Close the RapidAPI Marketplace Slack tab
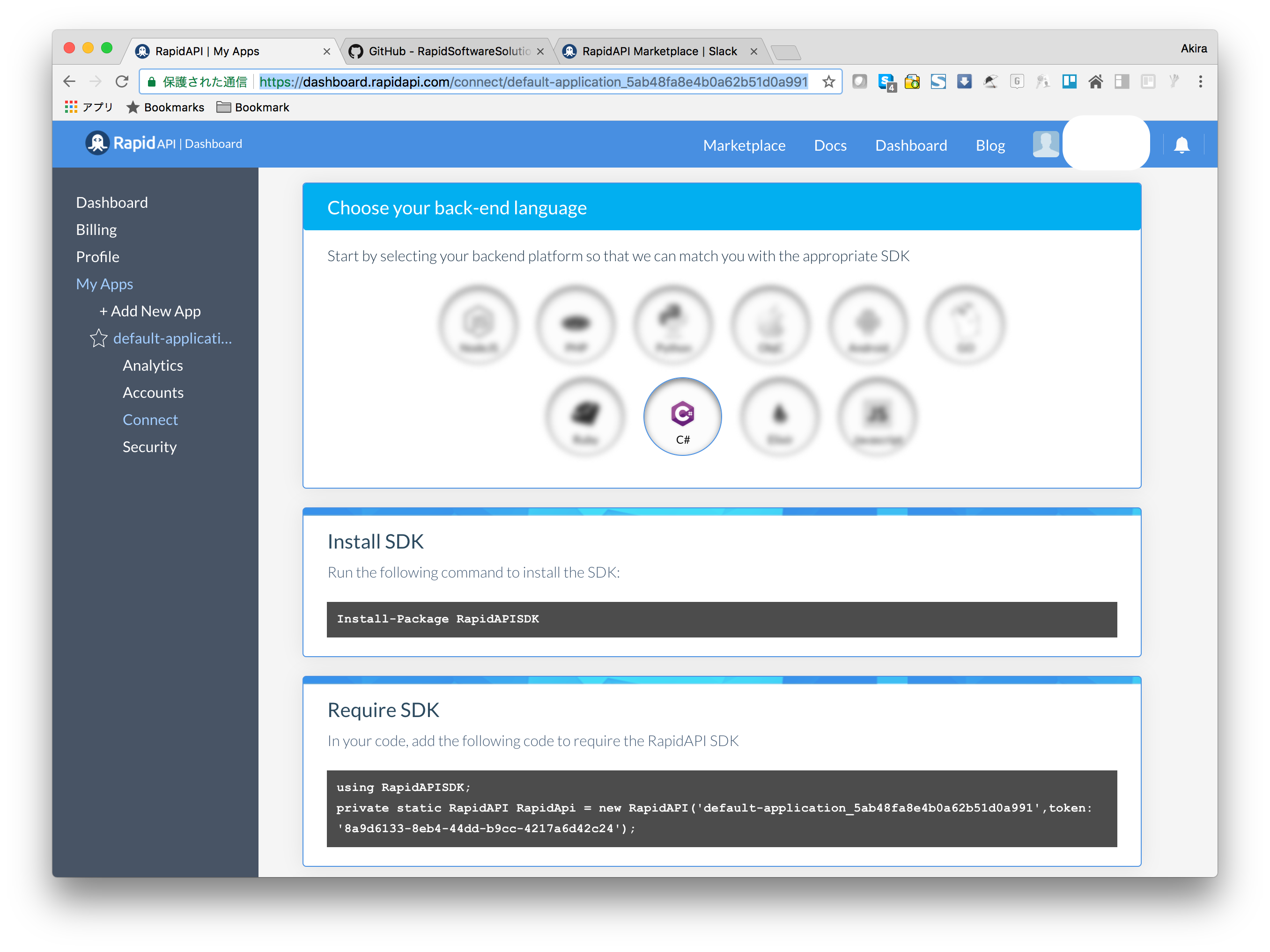 [754, 51]
